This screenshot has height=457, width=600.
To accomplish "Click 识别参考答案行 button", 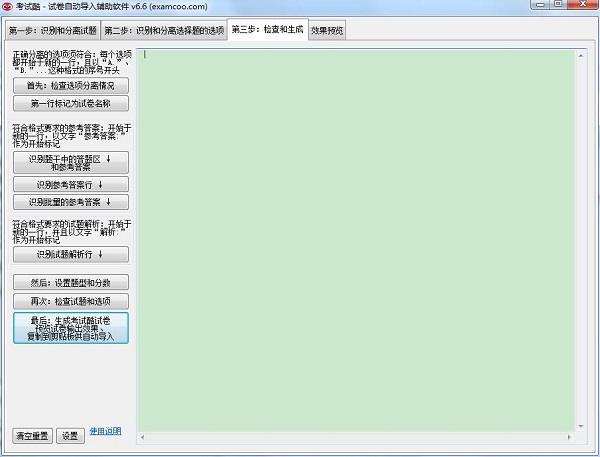I will (x=71, y=184).
